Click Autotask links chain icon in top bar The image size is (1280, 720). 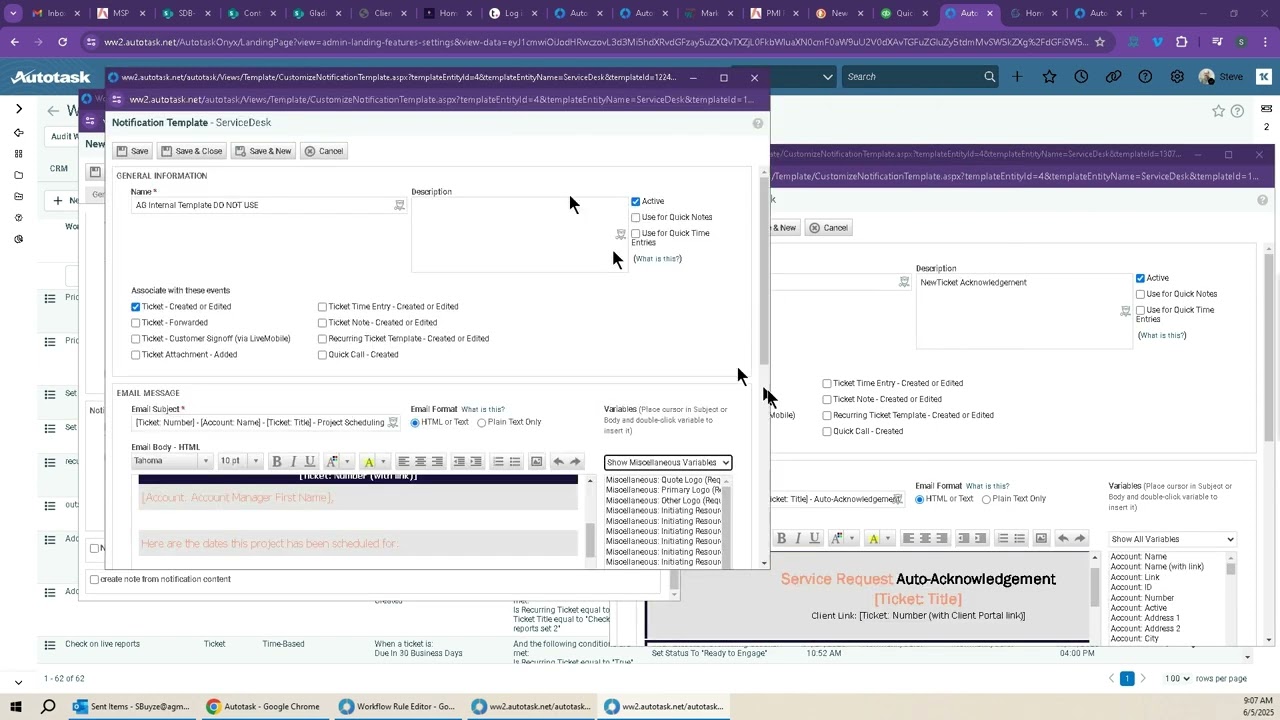(1113, 77)
